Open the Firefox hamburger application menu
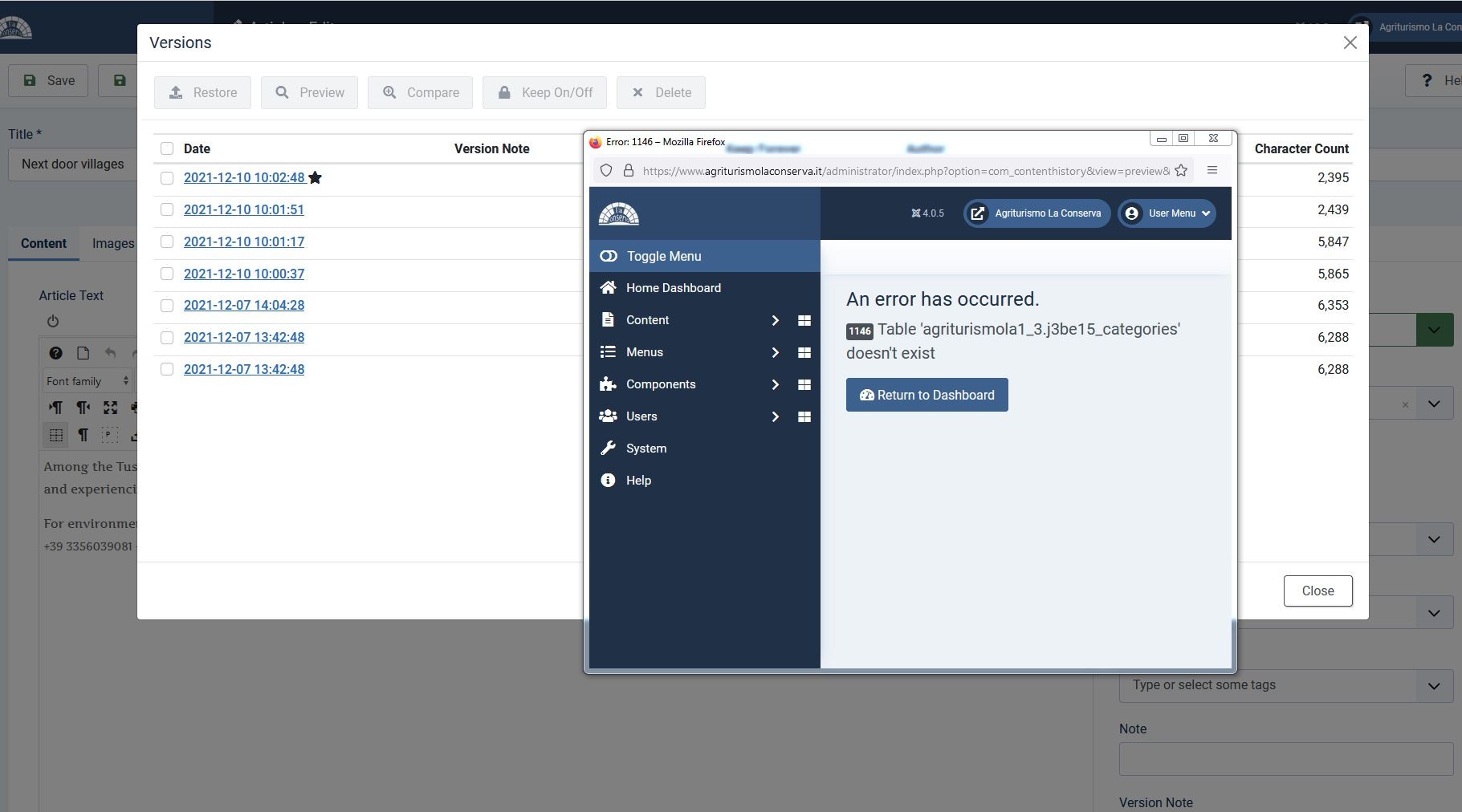 tap(1212, 170)
